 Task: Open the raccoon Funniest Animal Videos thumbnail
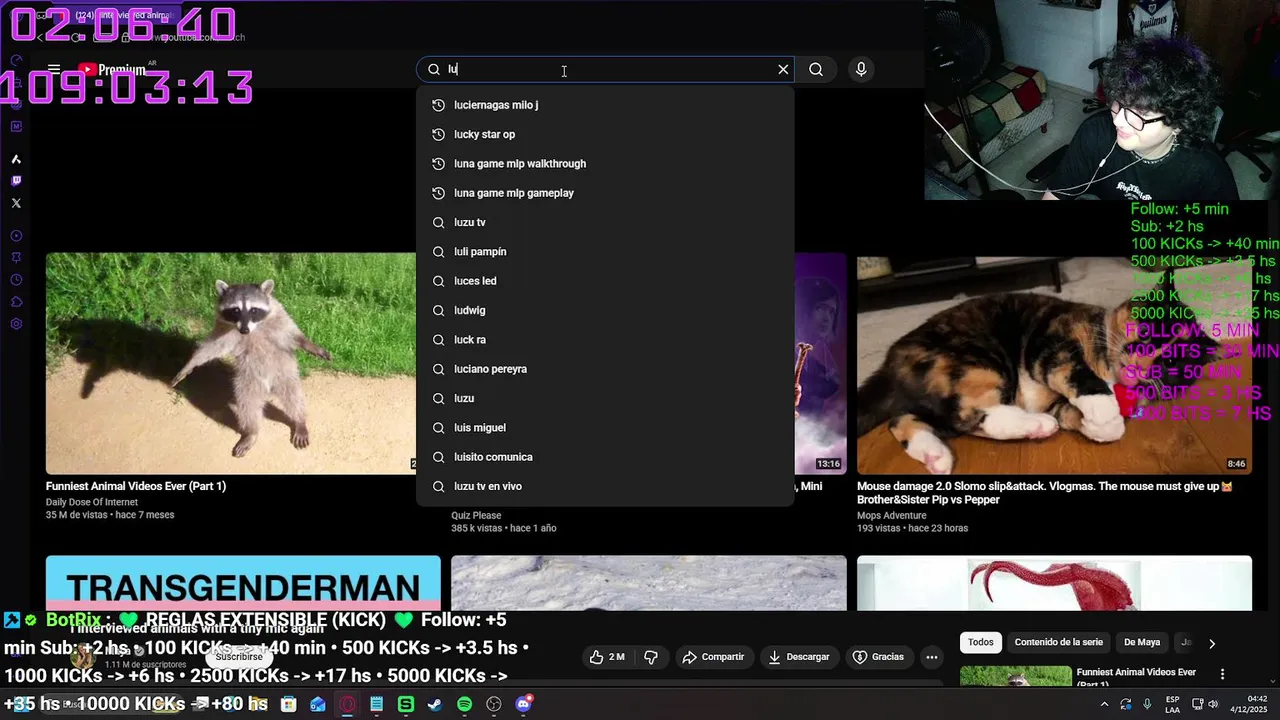pyautogui.click(x=231, y=363)
